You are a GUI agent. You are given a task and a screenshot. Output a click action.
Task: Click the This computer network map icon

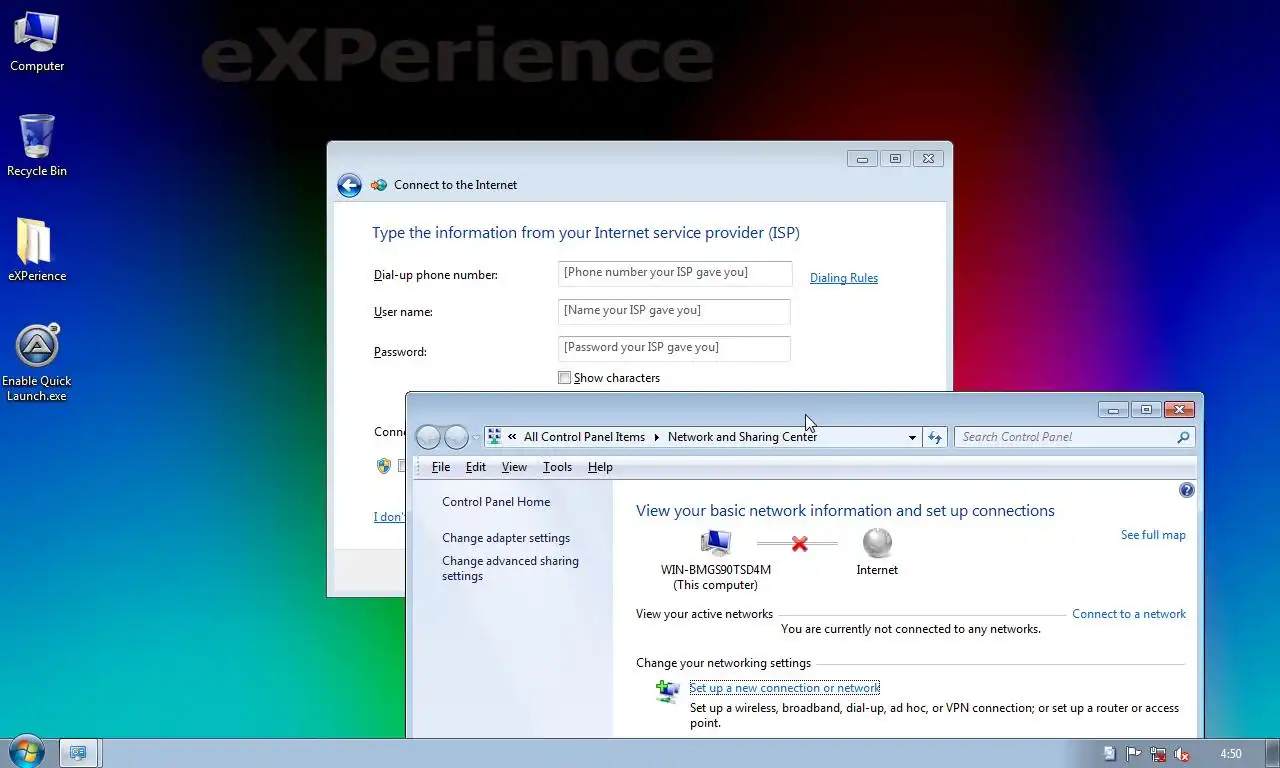[716, 543]
